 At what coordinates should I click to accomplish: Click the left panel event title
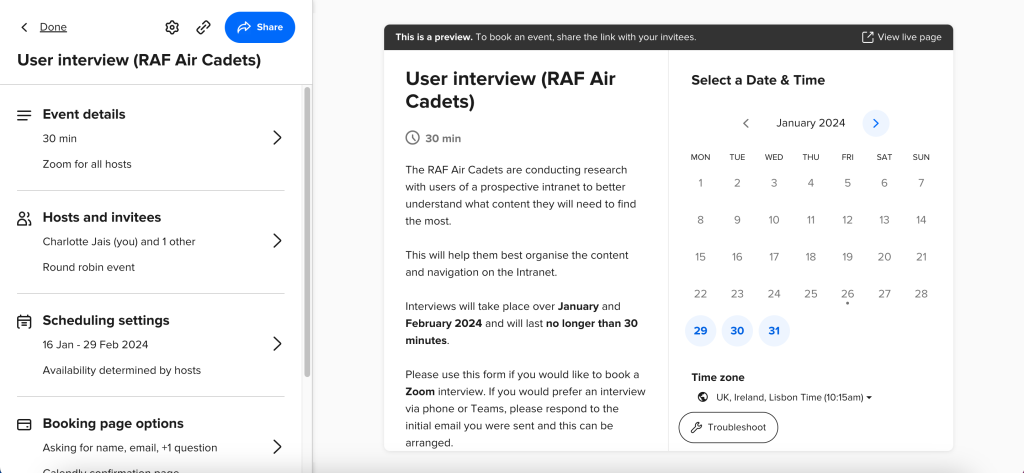[x=139, y=61]
